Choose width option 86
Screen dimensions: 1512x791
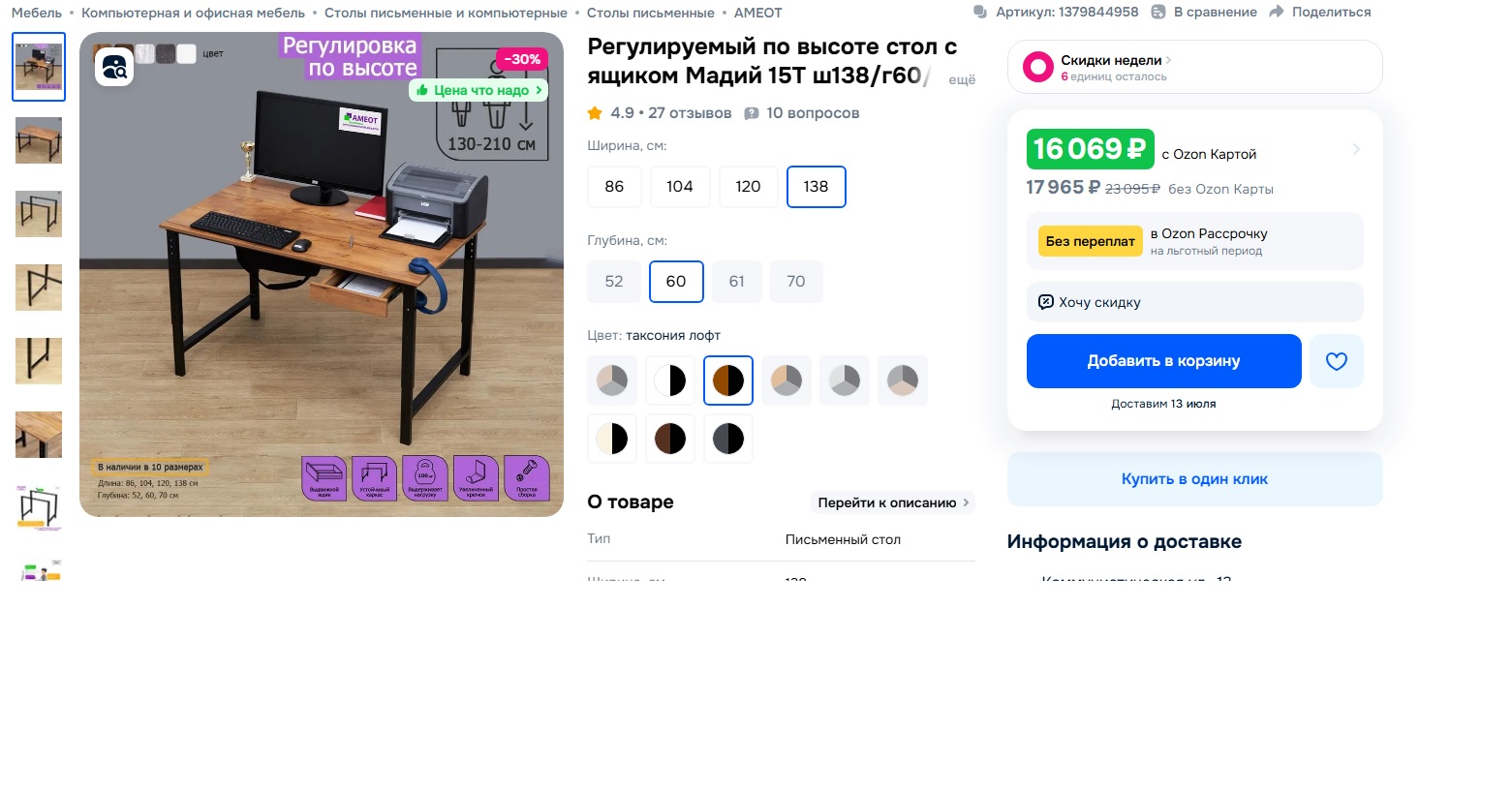(x=614, y=187)
